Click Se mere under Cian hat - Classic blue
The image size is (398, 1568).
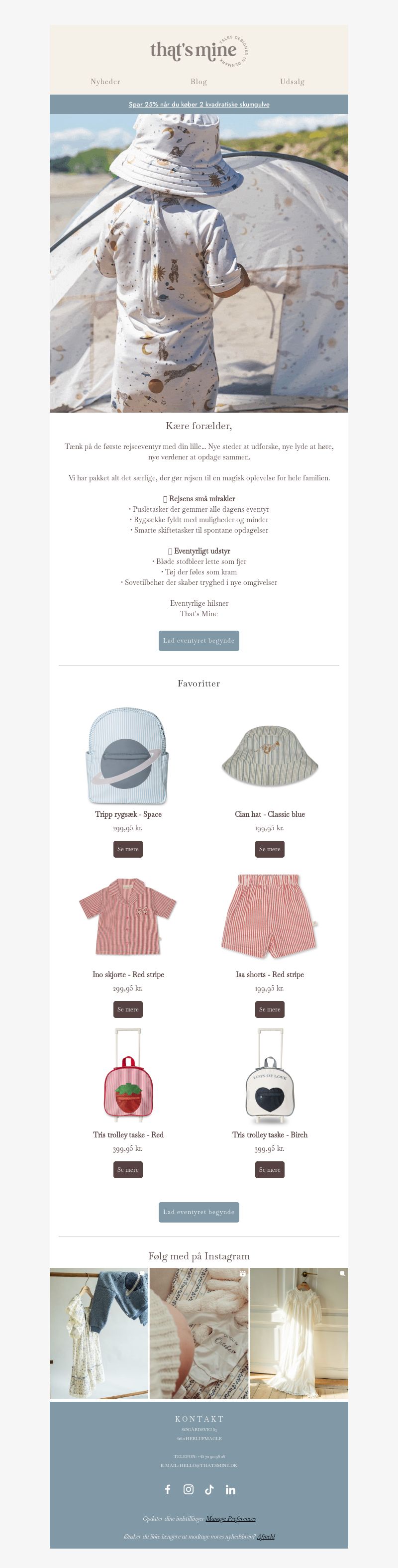point(270,849)
